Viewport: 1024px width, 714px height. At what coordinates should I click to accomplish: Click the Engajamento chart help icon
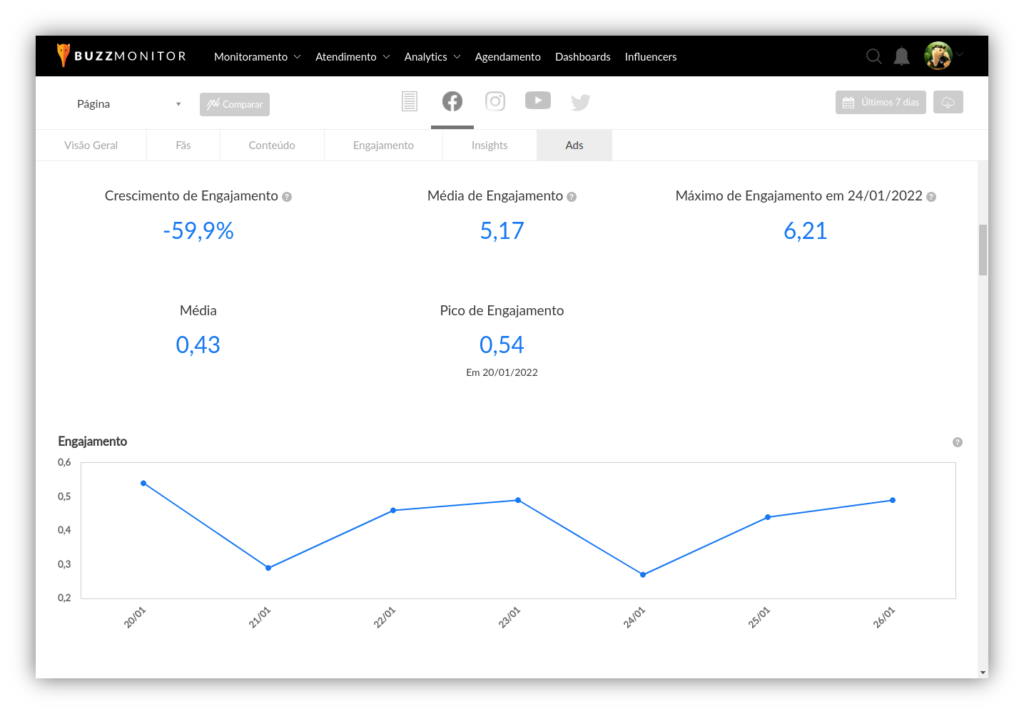[x=957, y=442]
